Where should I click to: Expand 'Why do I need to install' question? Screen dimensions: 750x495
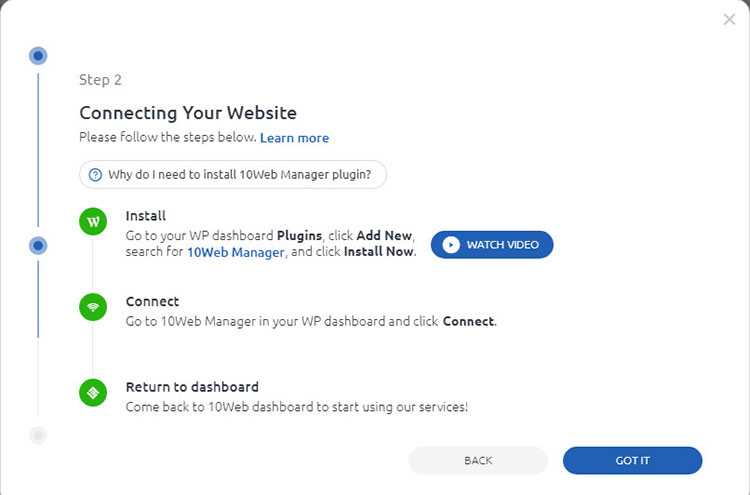(239, 174)
